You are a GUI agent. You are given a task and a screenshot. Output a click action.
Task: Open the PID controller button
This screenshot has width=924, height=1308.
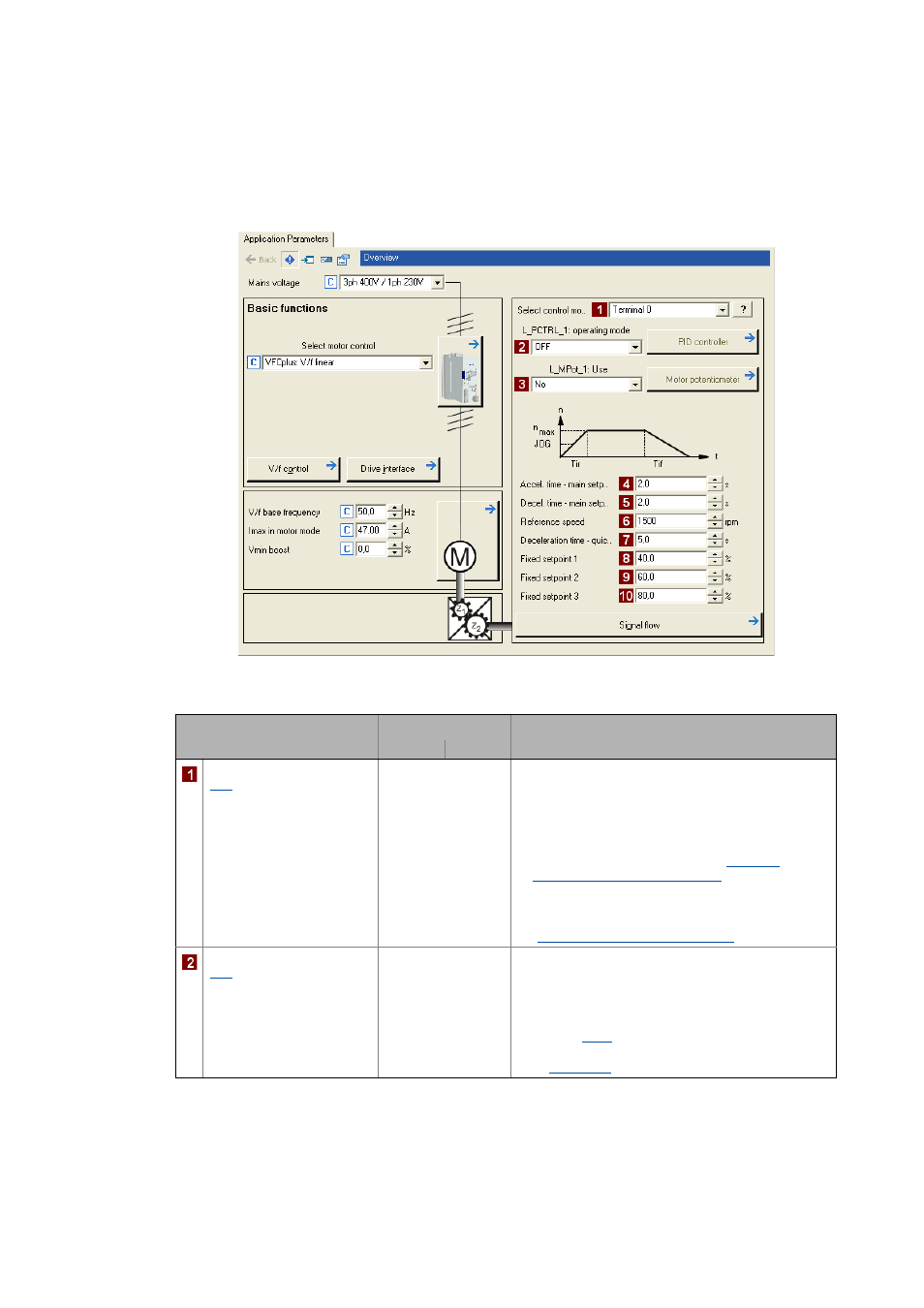point(702,342)
